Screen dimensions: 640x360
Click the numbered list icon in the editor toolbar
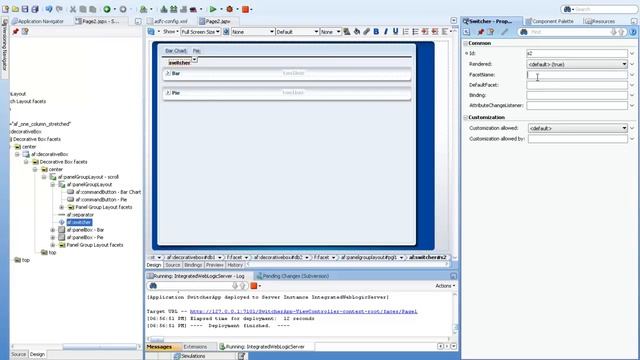pos(405,31)
